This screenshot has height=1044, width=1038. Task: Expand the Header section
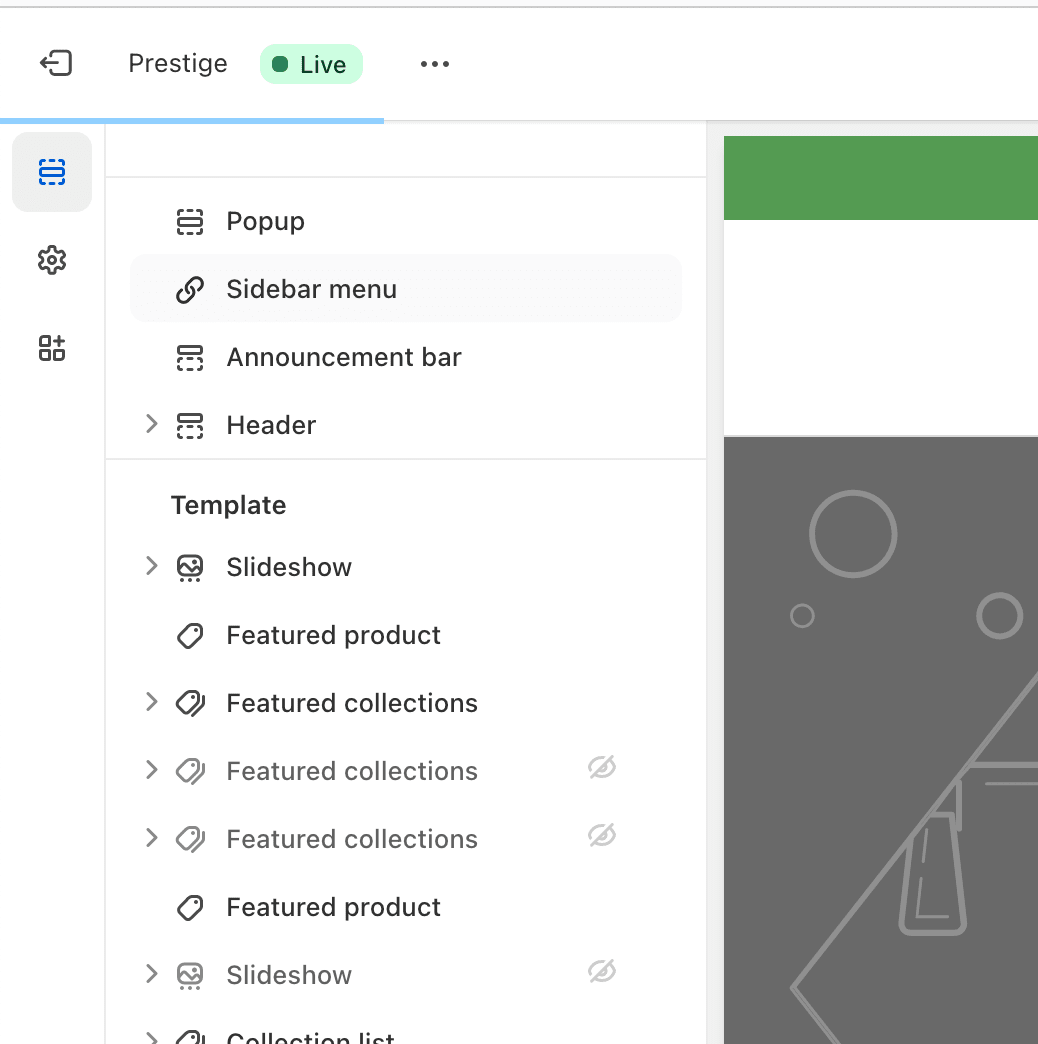152,423
